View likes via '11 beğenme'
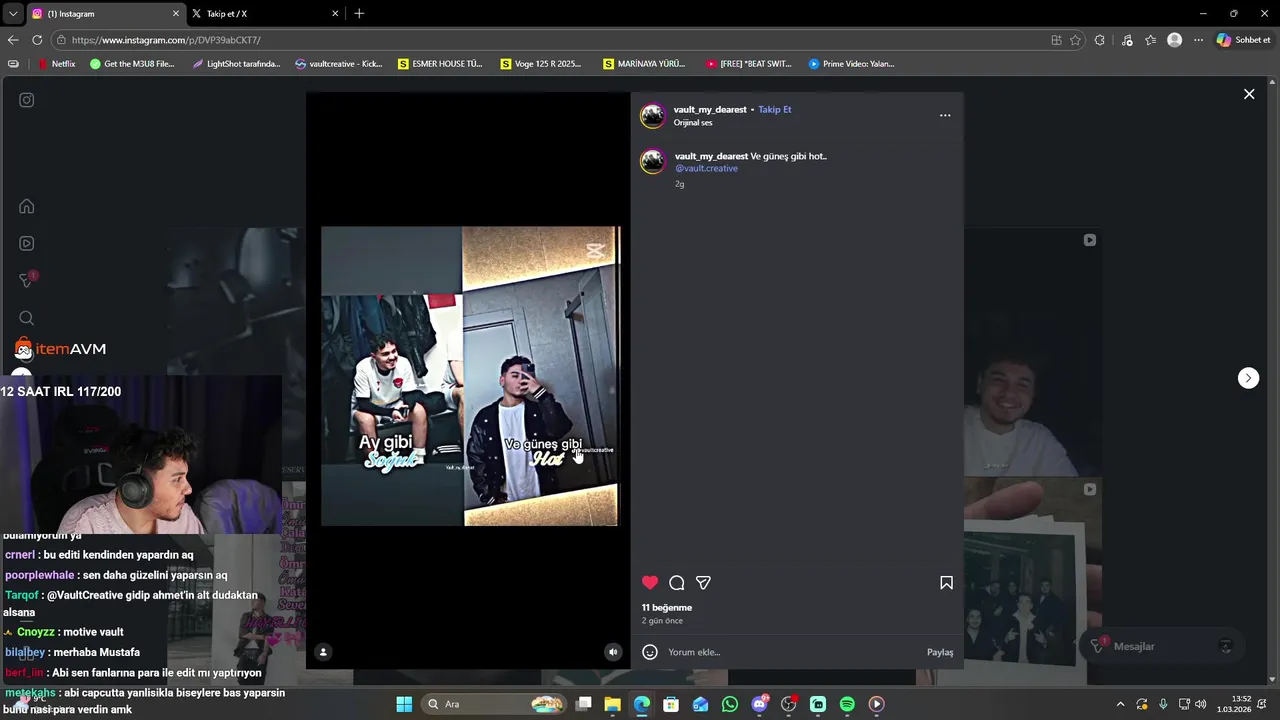 pyautogui.click(x=667, y=608)
